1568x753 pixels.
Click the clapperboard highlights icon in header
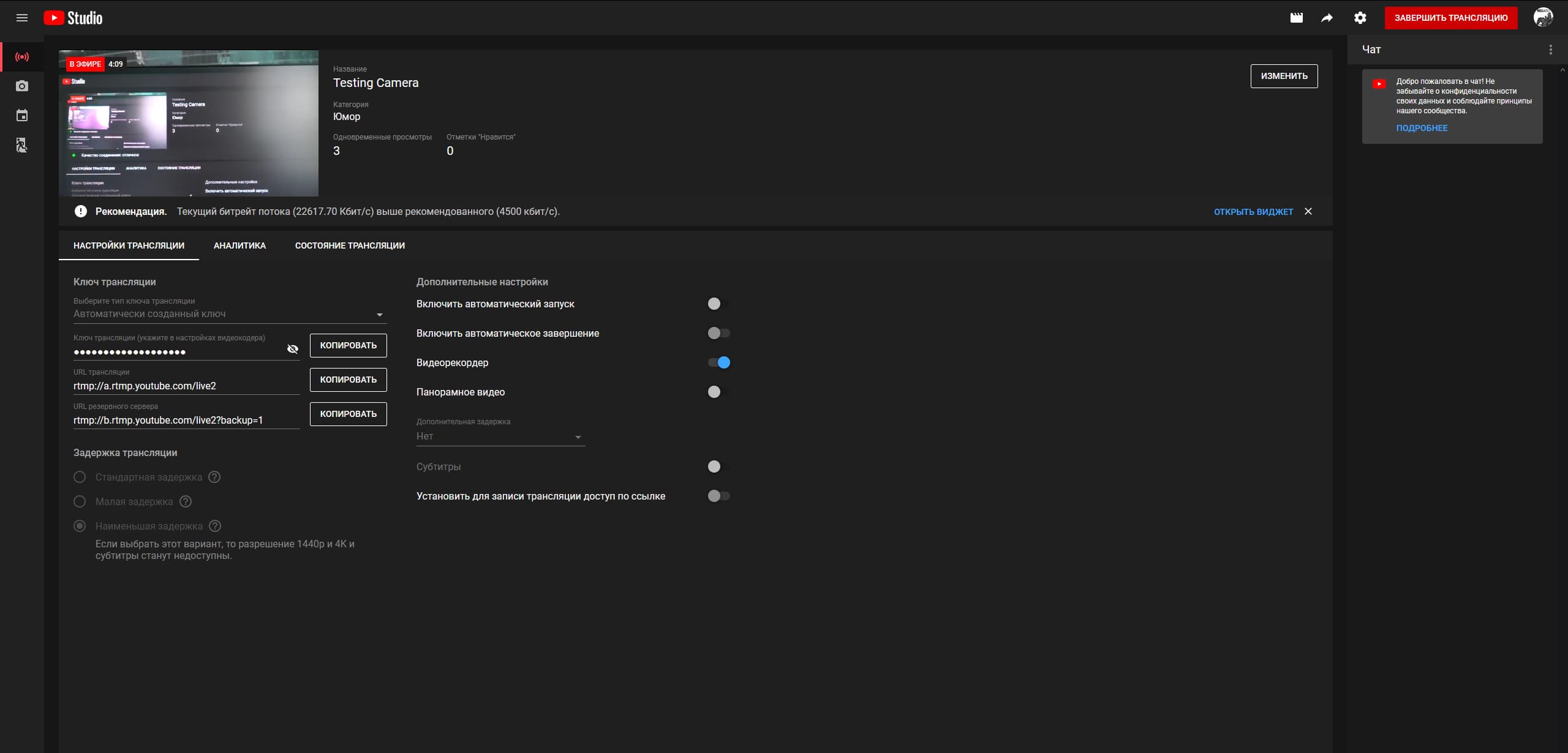click(x=1296, y=18)
